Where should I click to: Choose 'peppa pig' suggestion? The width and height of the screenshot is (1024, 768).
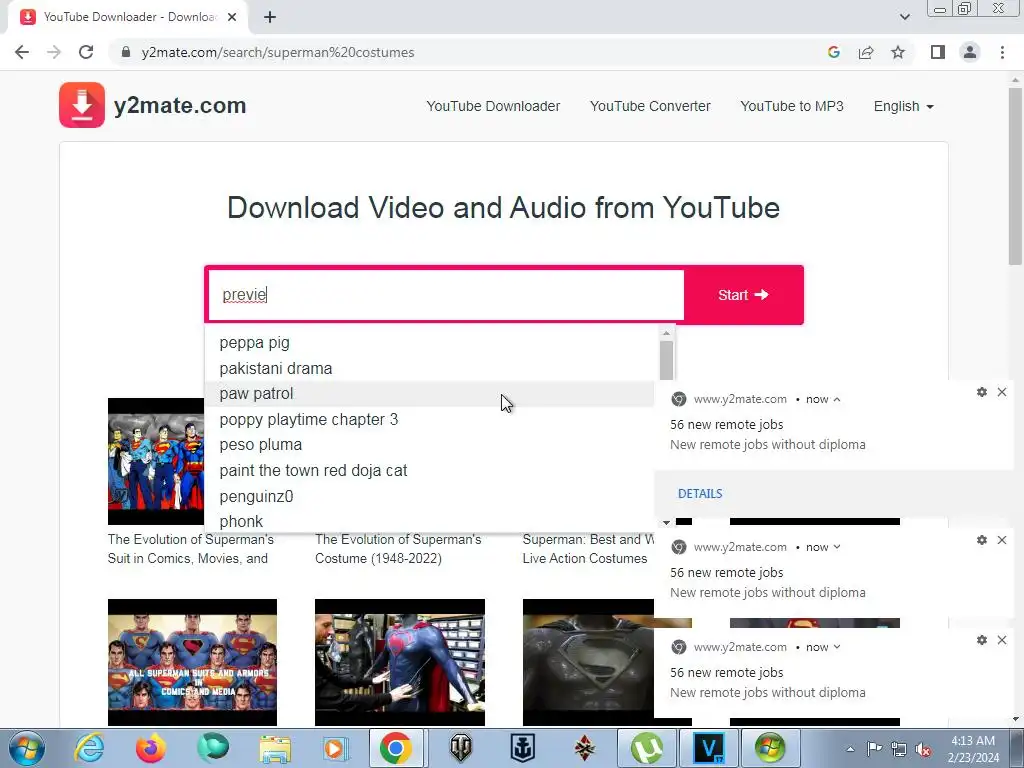click(x=429, y=343)
